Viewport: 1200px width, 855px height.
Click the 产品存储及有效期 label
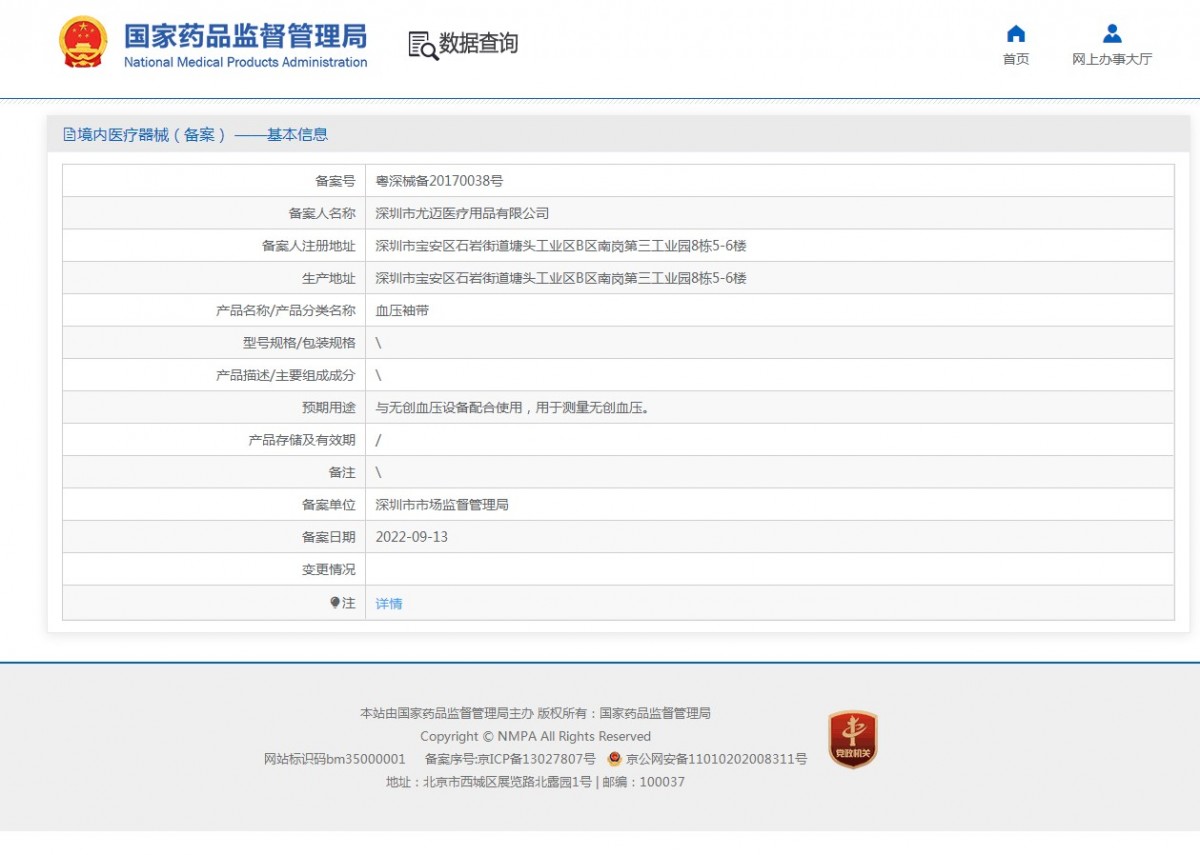[x=302, y=440]
